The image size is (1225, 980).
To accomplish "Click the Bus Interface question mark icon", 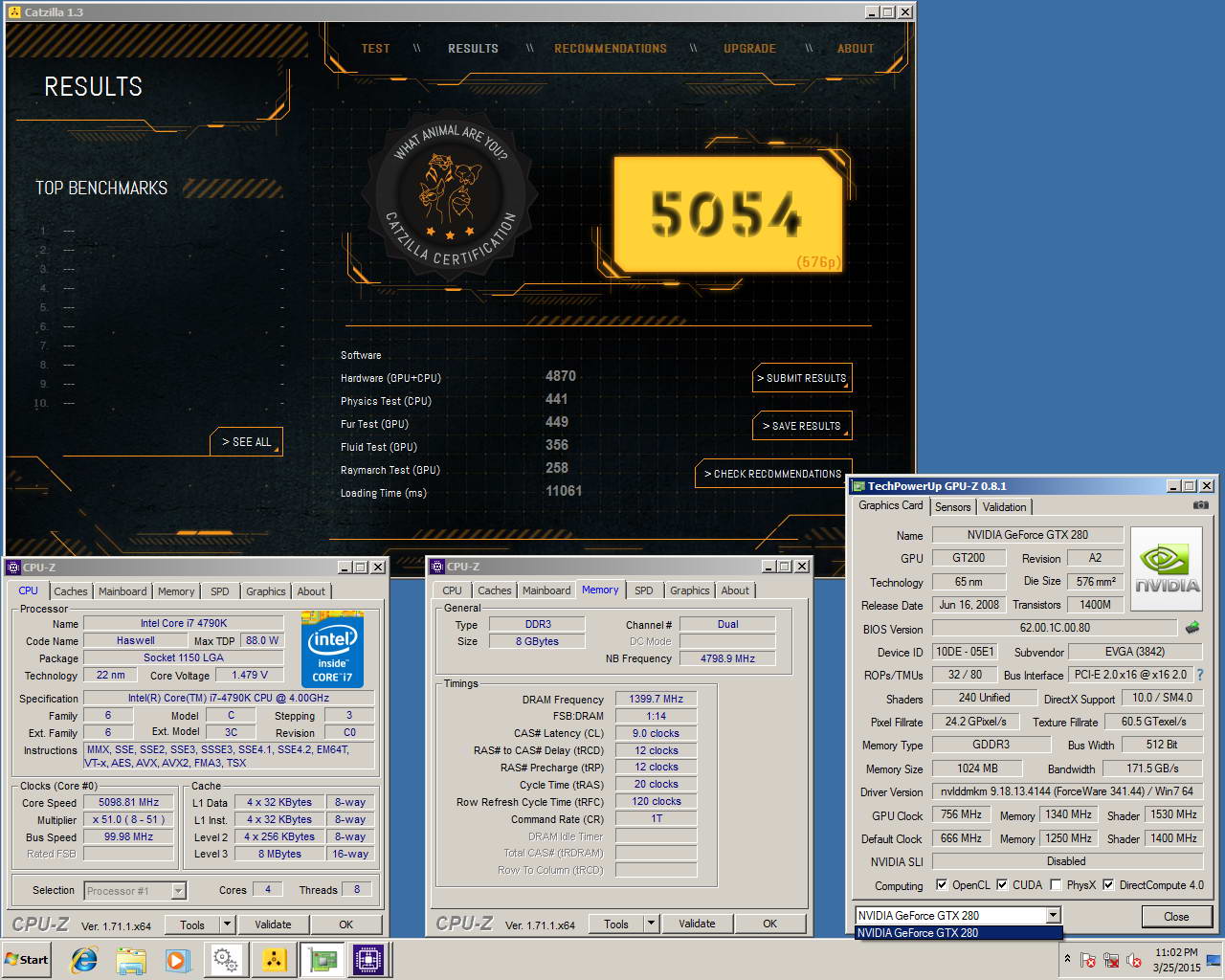I will tap(1199, 675).
